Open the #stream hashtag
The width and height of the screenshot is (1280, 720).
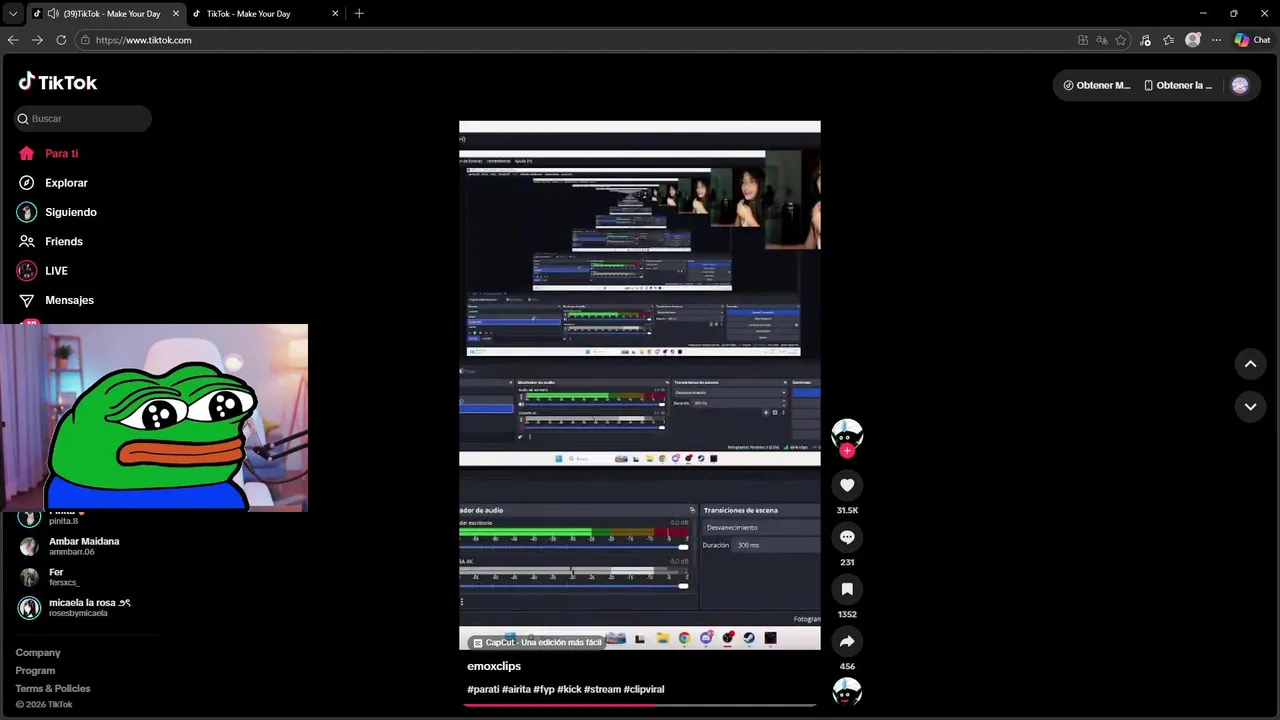602,689
